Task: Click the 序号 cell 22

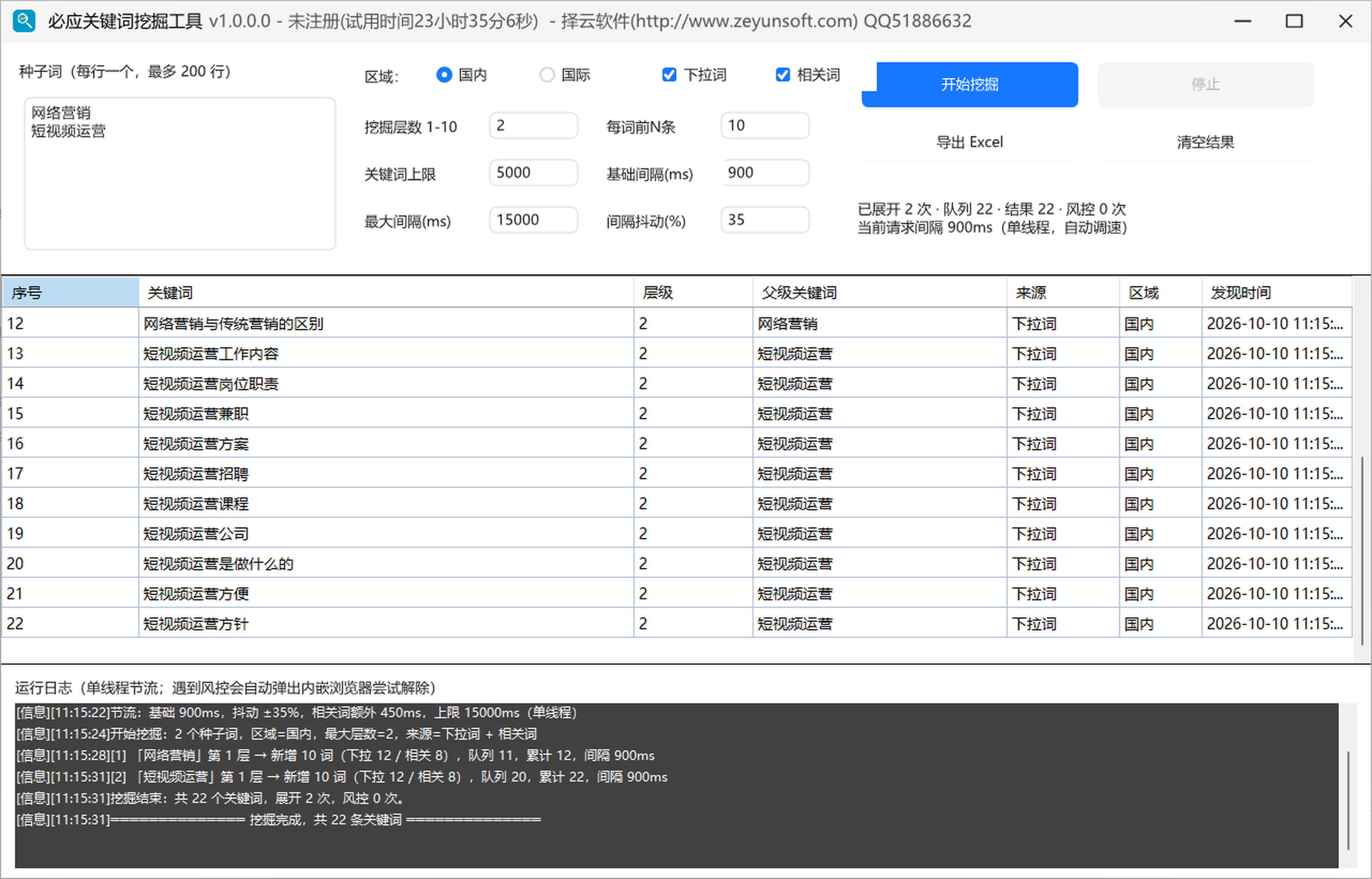Action: [x=71, y=624]
